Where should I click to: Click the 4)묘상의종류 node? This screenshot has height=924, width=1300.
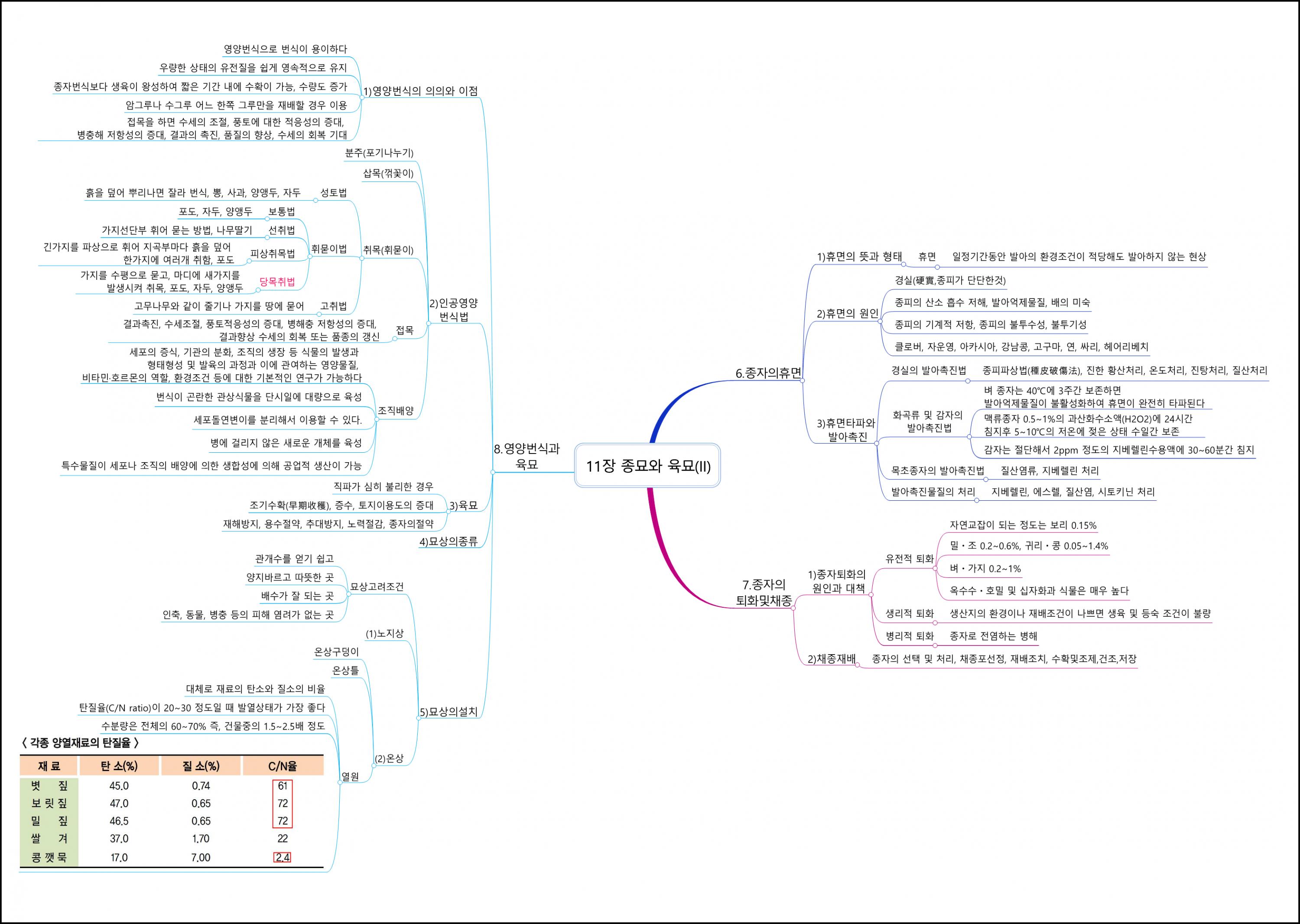click(x=448, y=541)
